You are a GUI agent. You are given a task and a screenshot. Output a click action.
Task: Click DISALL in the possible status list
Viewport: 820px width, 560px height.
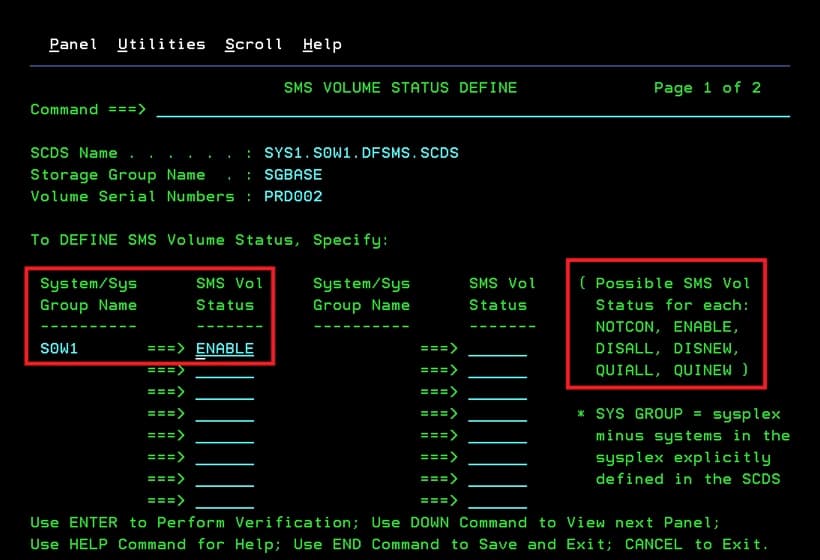(x=629, y=349)
